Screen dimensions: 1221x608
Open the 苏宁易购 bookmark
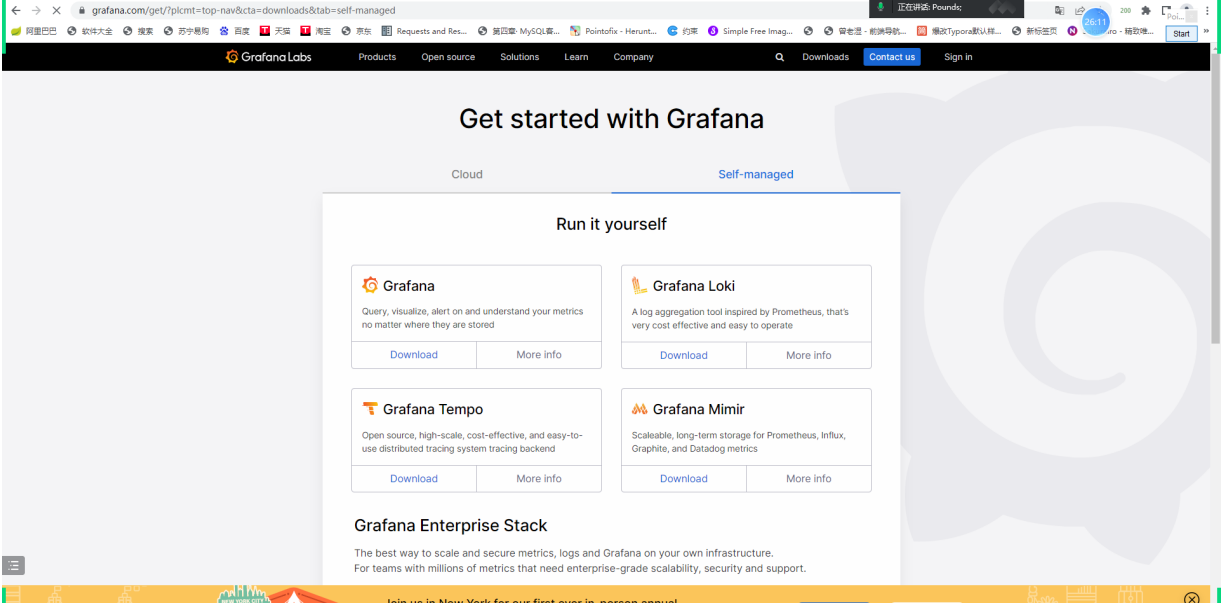point(186,31)
